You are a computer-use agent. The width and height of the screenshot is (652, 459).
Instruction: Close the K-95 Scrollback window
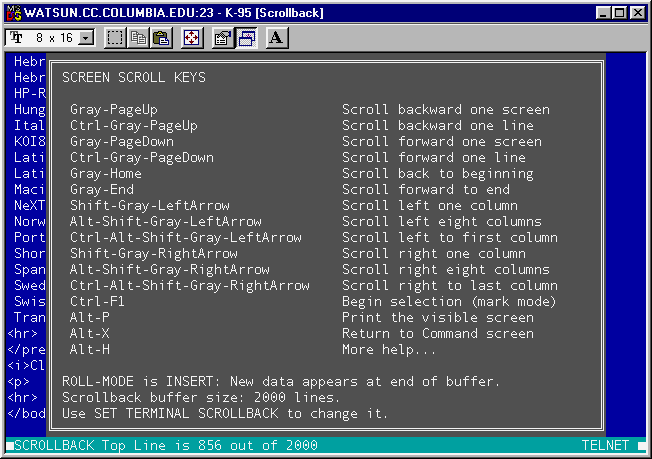(637, 13)
